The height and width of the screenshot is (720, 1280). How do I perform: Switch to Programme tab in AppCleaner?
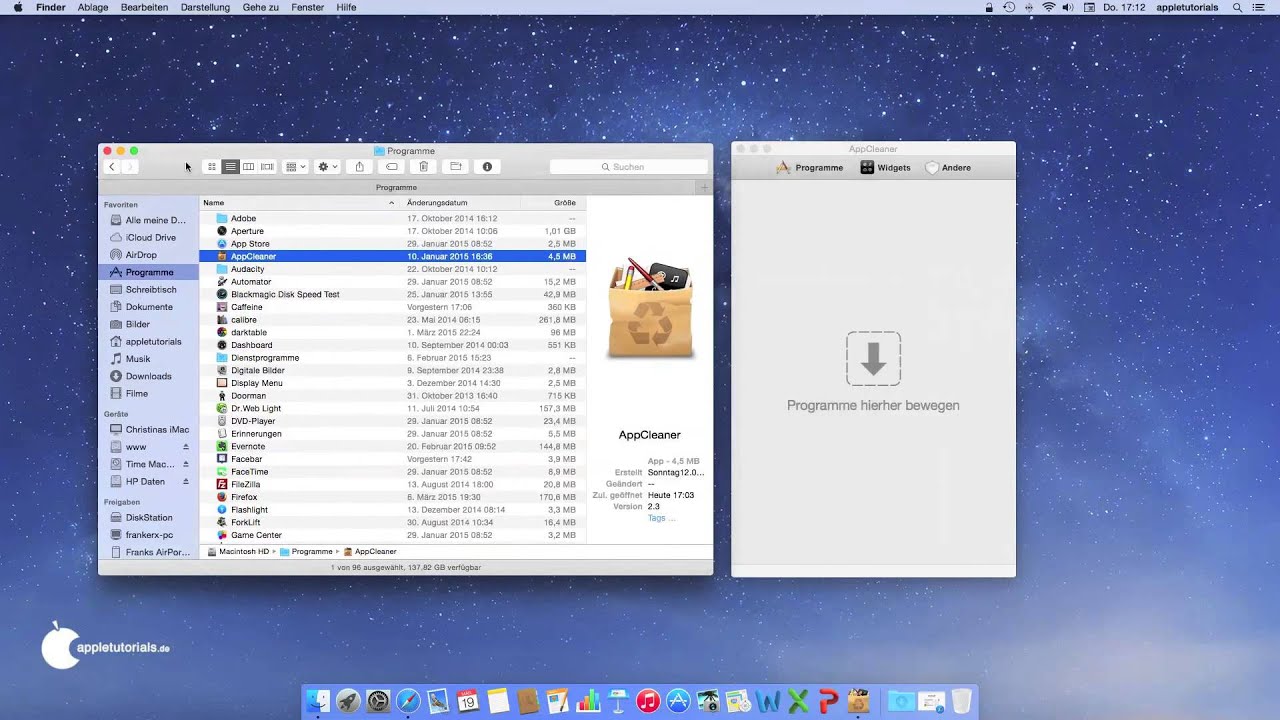click(x=810, y=168)
